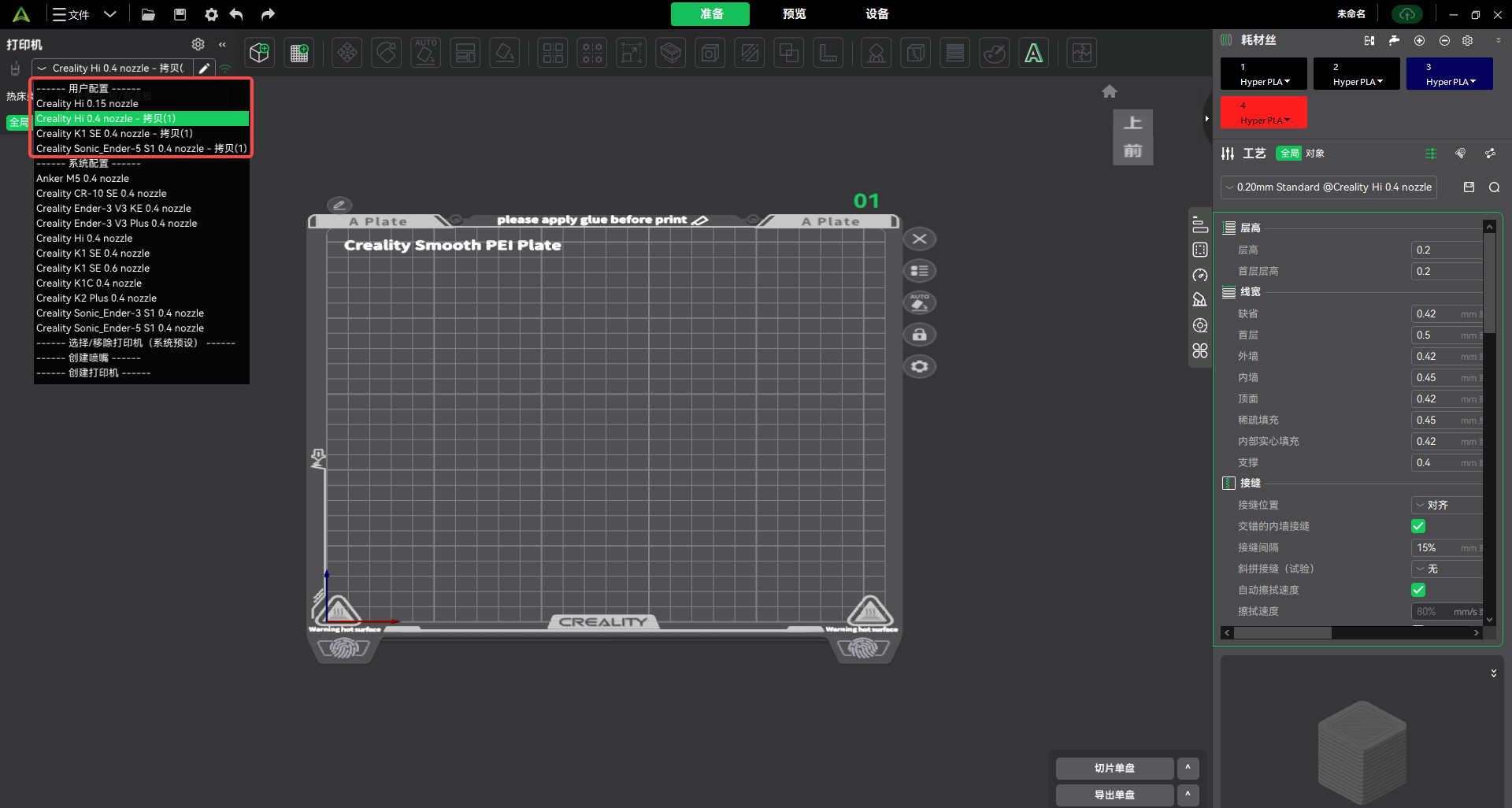Open seam position 对齐 dropdown
The height and width of the screenshot is (808, 1512).
(x=1447, y=505)
